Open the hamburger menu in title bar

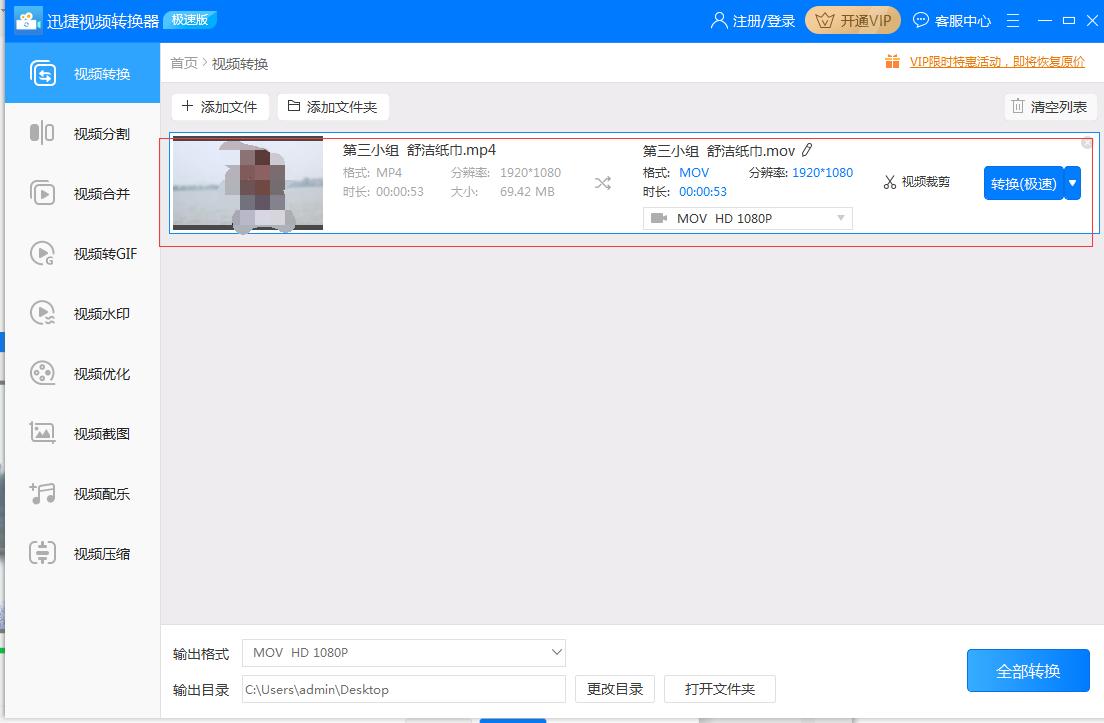click(1012, 20)
